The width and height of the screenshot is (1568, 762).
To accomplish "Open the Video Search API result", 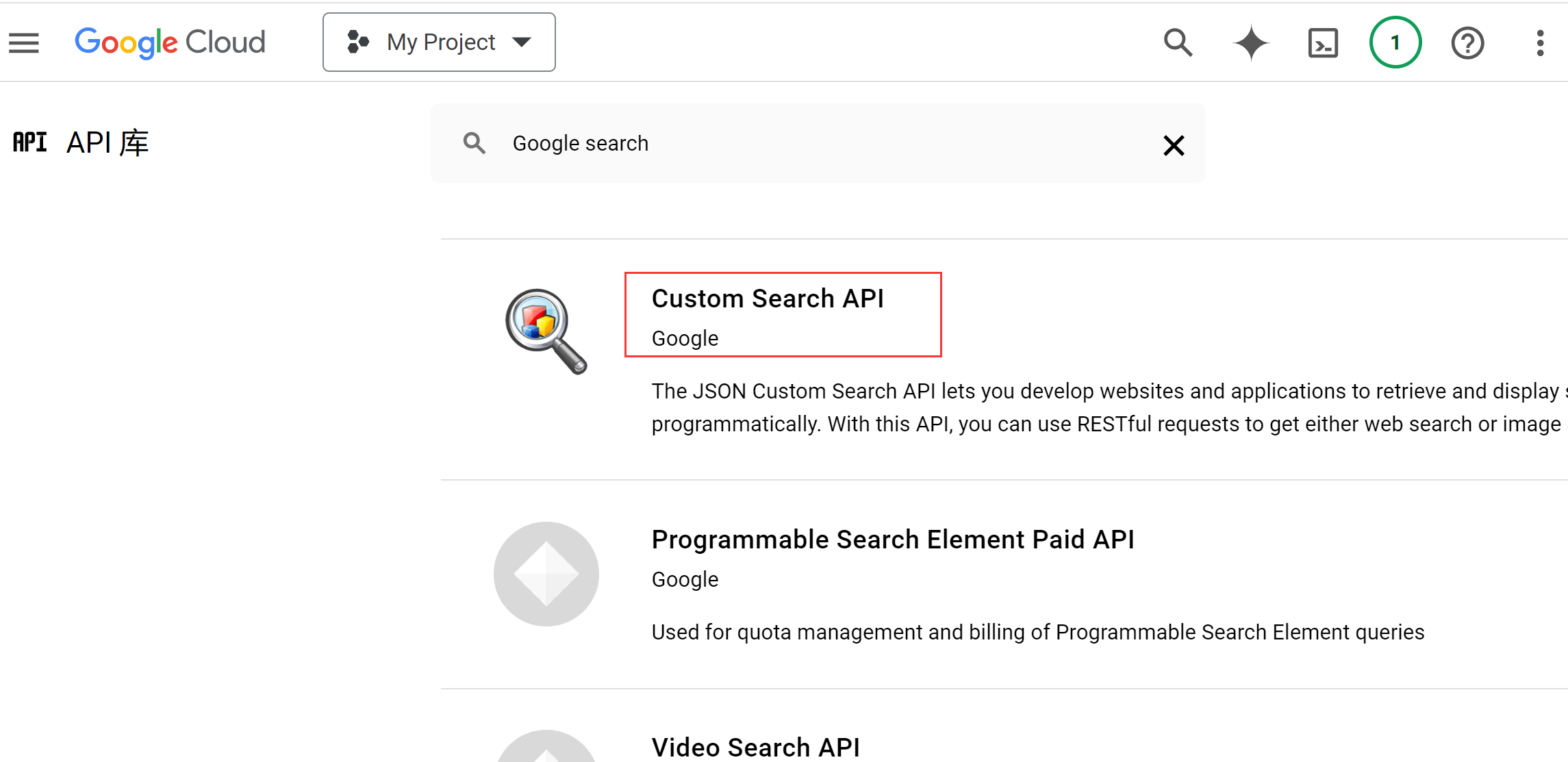I will point(755,747).
